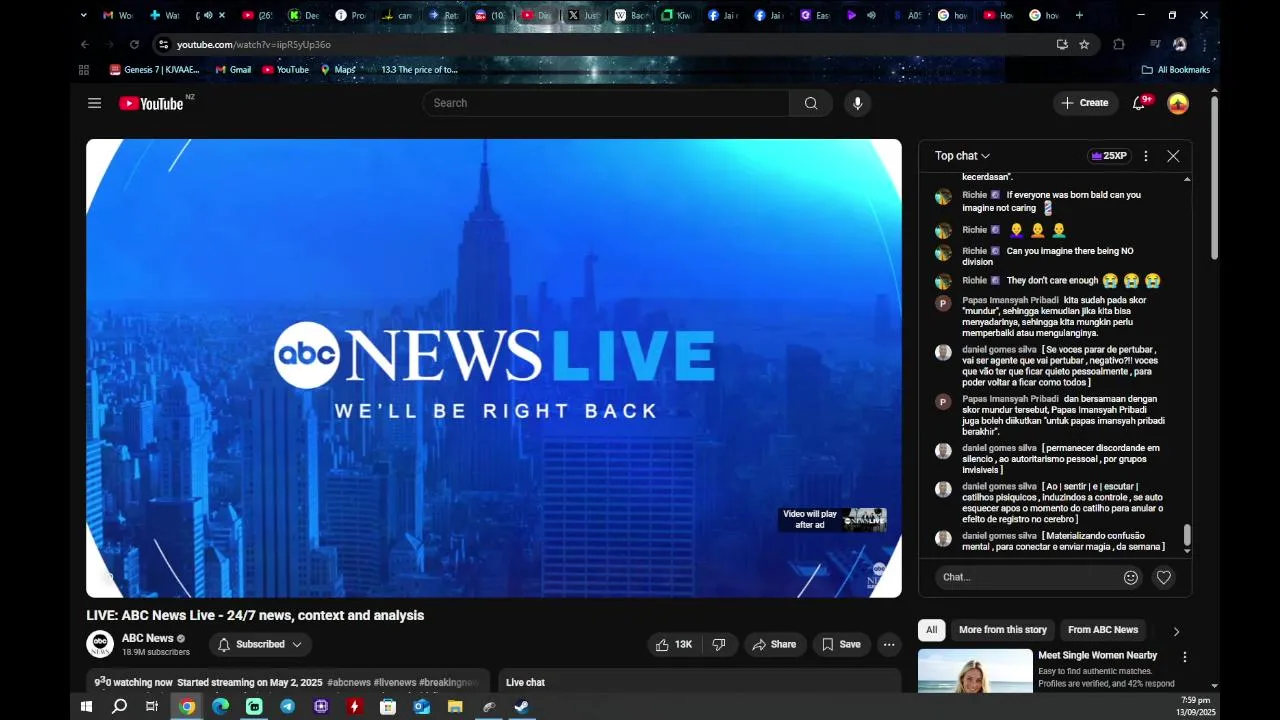Viewport: 1280px width, 720px height.
Task: Open Gmail bookmark
Action: 233,70
